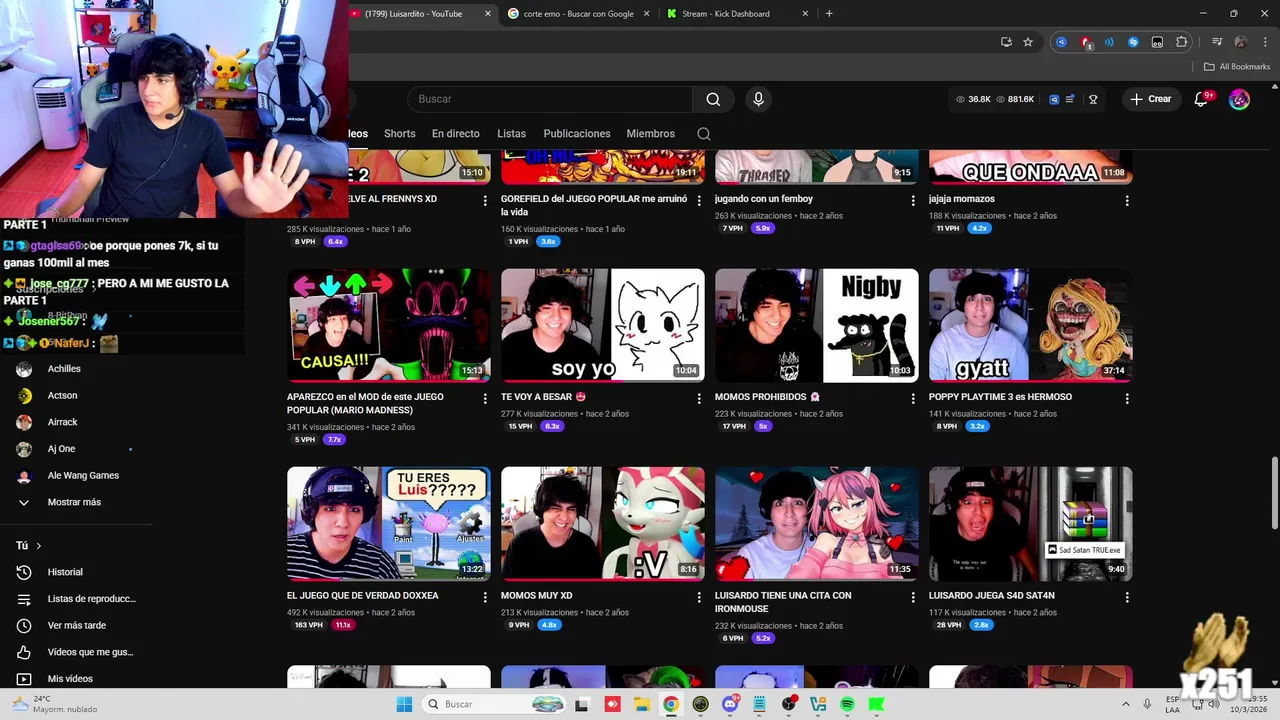Open Ver más tarde clock icon
Screen dimensions: 1280x720
click(24, 625)
